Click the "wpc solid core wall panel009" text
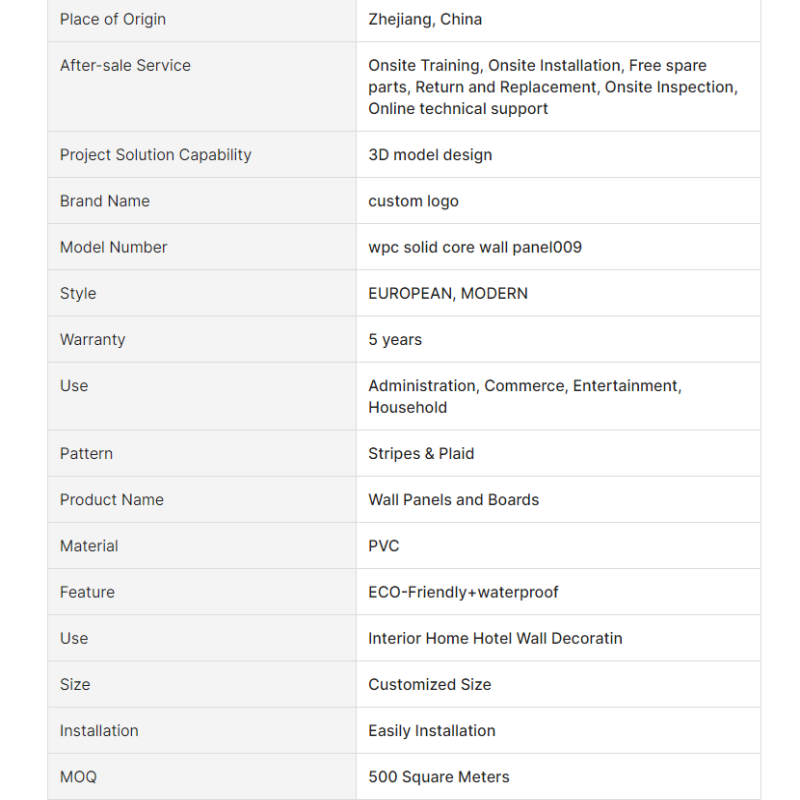This screenshot has height=800, width=800. [x=475, y=247]
